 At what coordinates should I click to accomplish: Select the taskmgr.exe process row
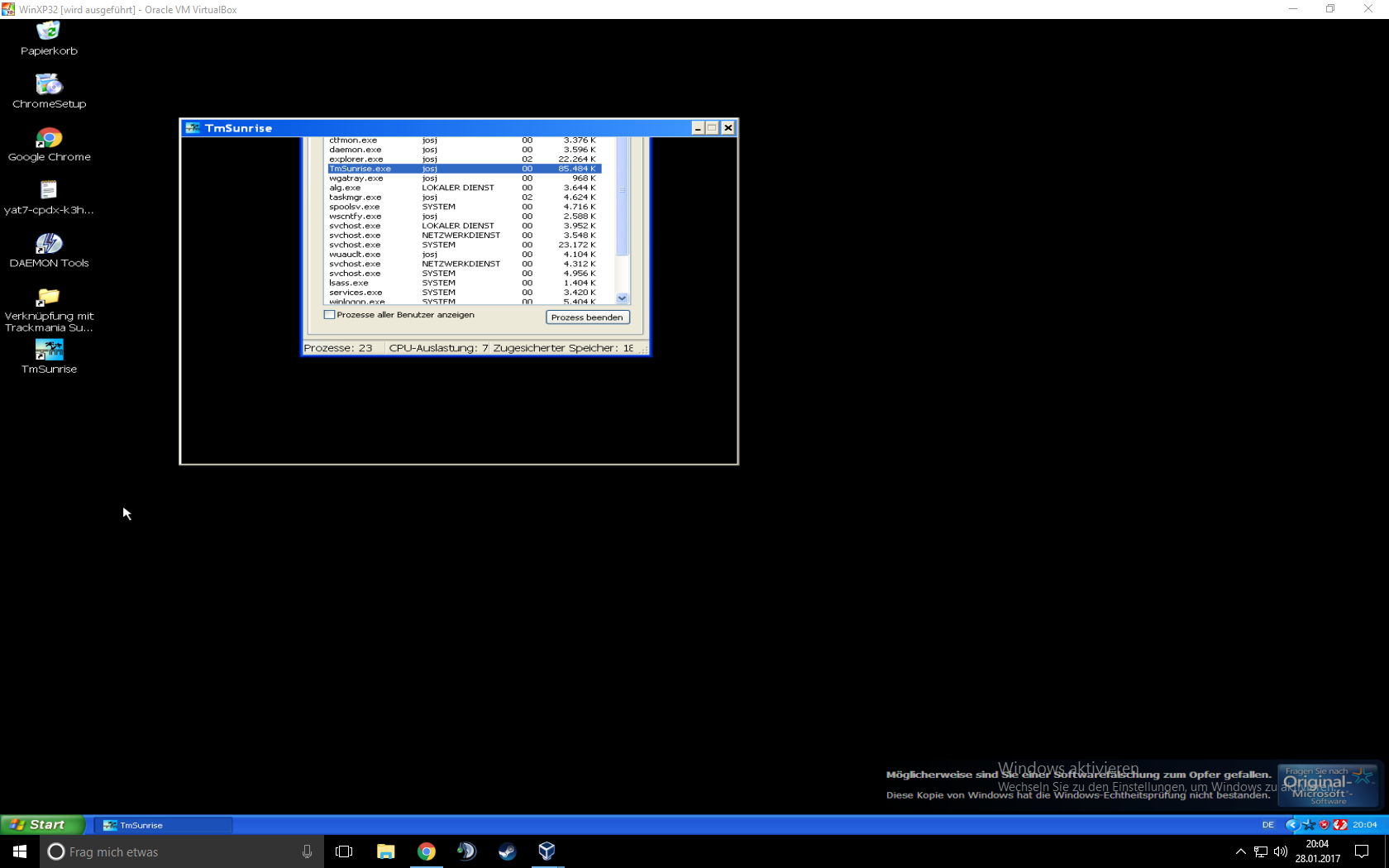coord(464,197)
